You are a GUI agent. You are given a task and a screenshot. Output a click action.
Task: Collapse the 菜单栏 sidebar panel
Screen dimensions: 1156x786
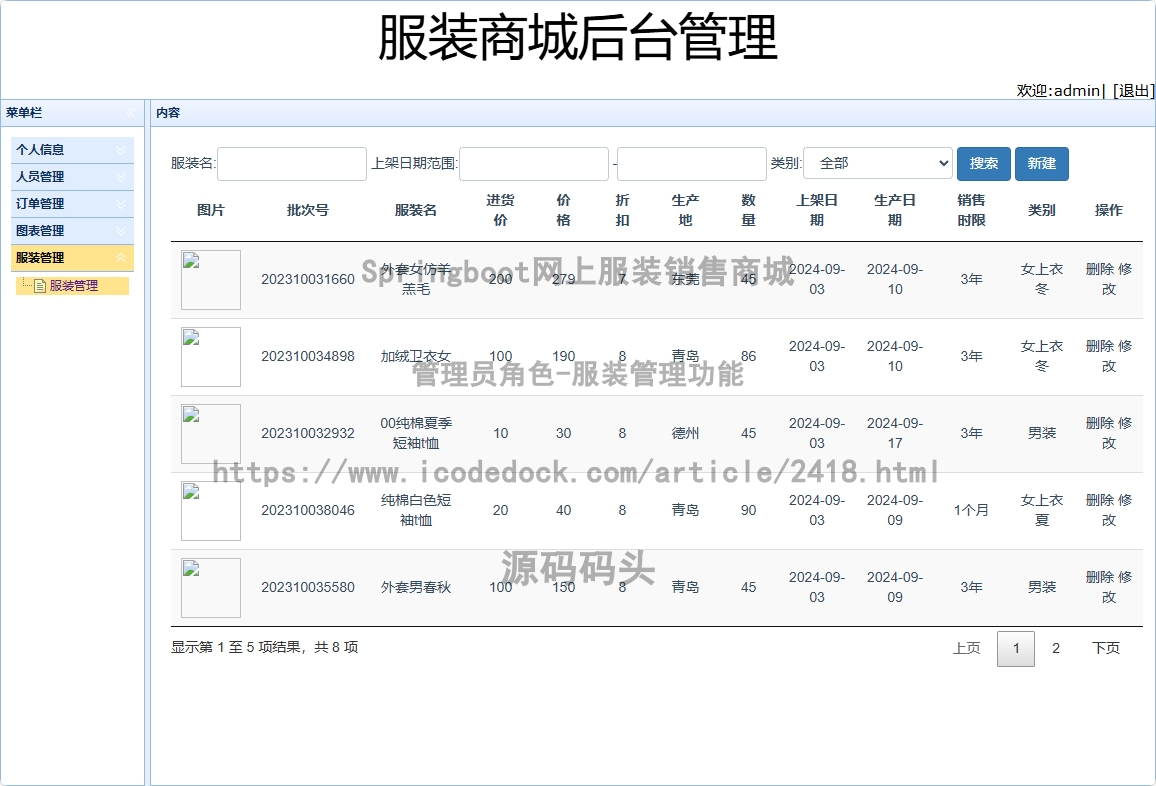[x=130, y=113]
